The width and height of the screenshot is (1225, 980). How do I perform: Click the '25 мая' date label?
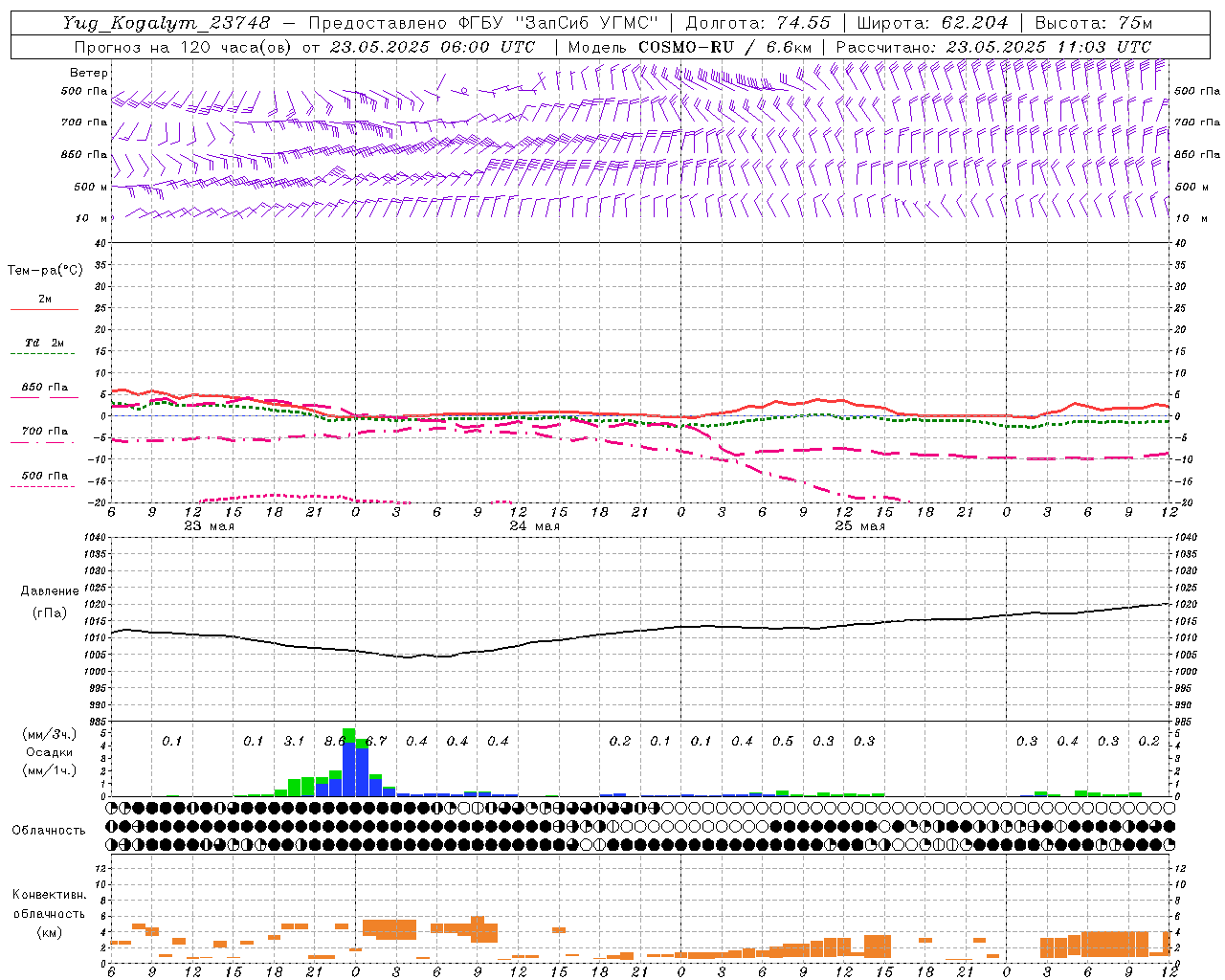pos(859,526)
